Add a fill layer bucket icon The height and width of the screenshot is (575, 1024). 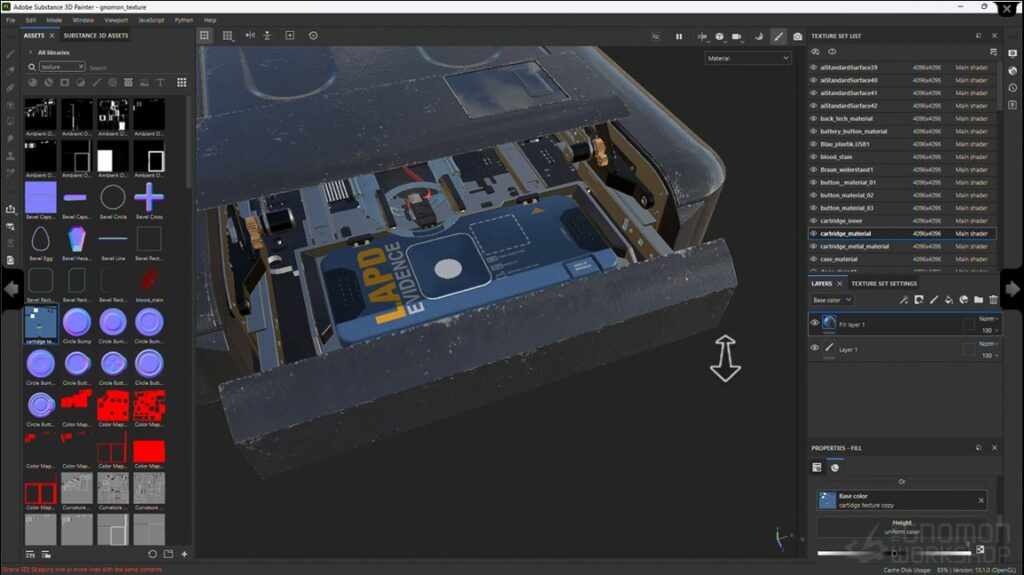pyautogui.click(x=949, y=300)
